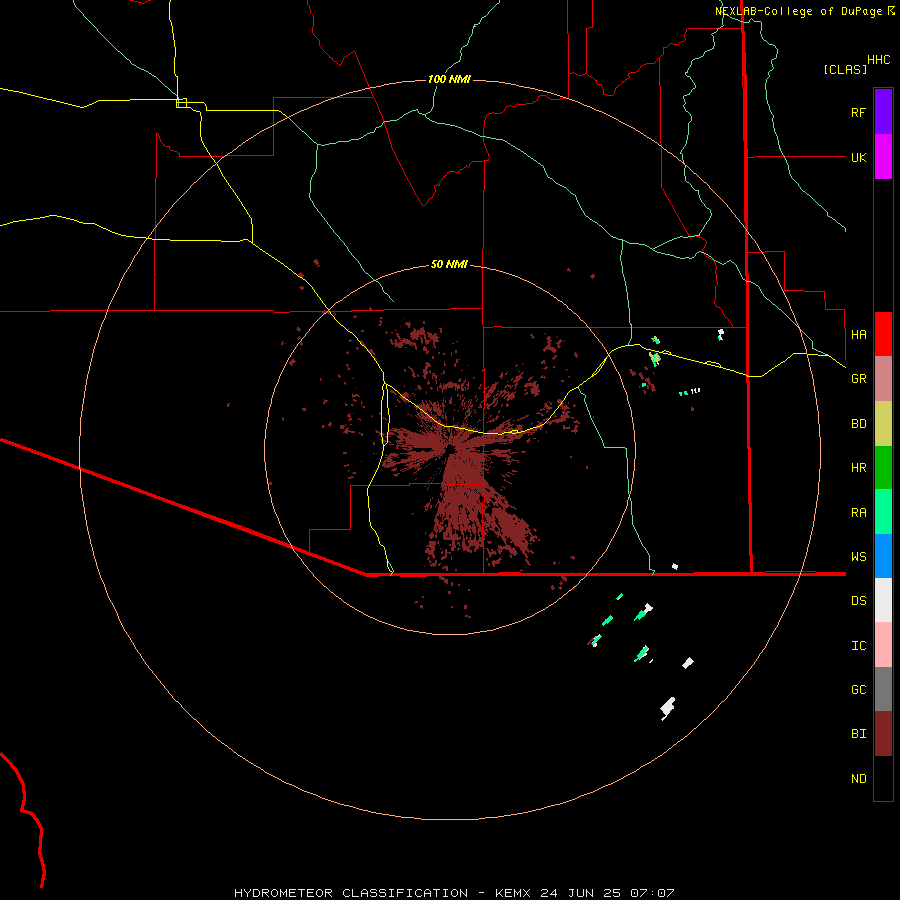This screenshot has width=900, height=900.
Task: Click the "BD" legend label
Action: (858, 424)
